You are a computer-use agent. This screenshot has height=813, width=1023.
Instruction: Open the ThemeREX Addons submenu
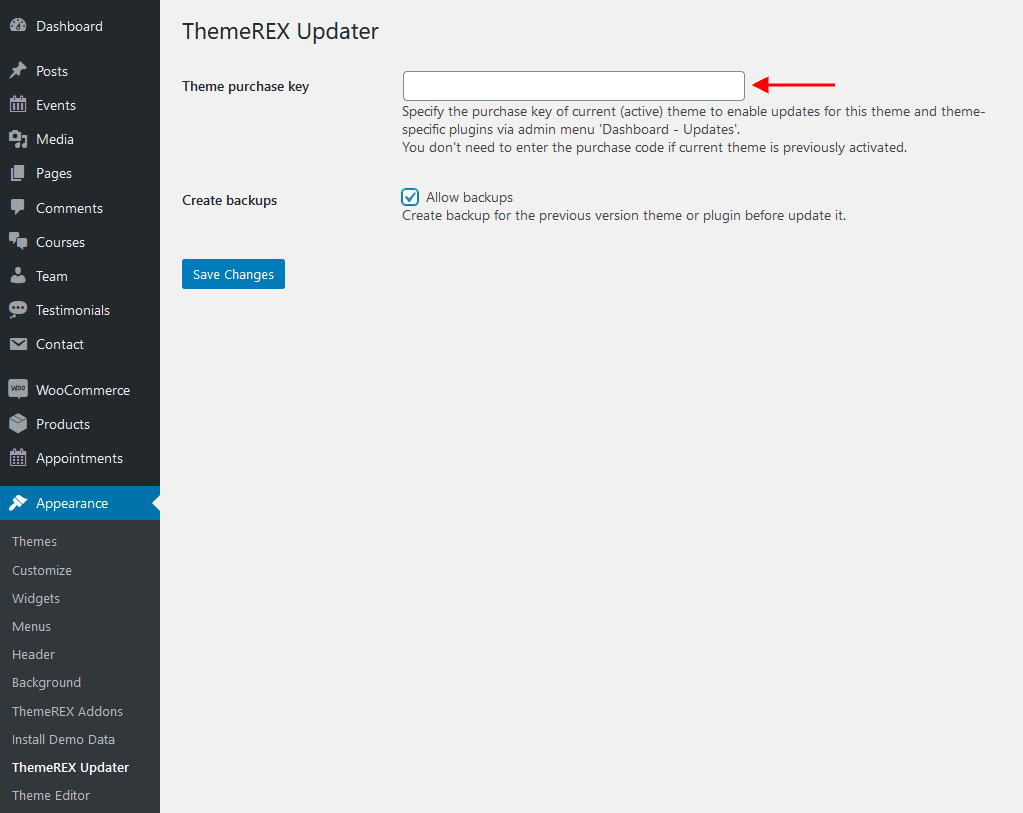click(67, 711)
